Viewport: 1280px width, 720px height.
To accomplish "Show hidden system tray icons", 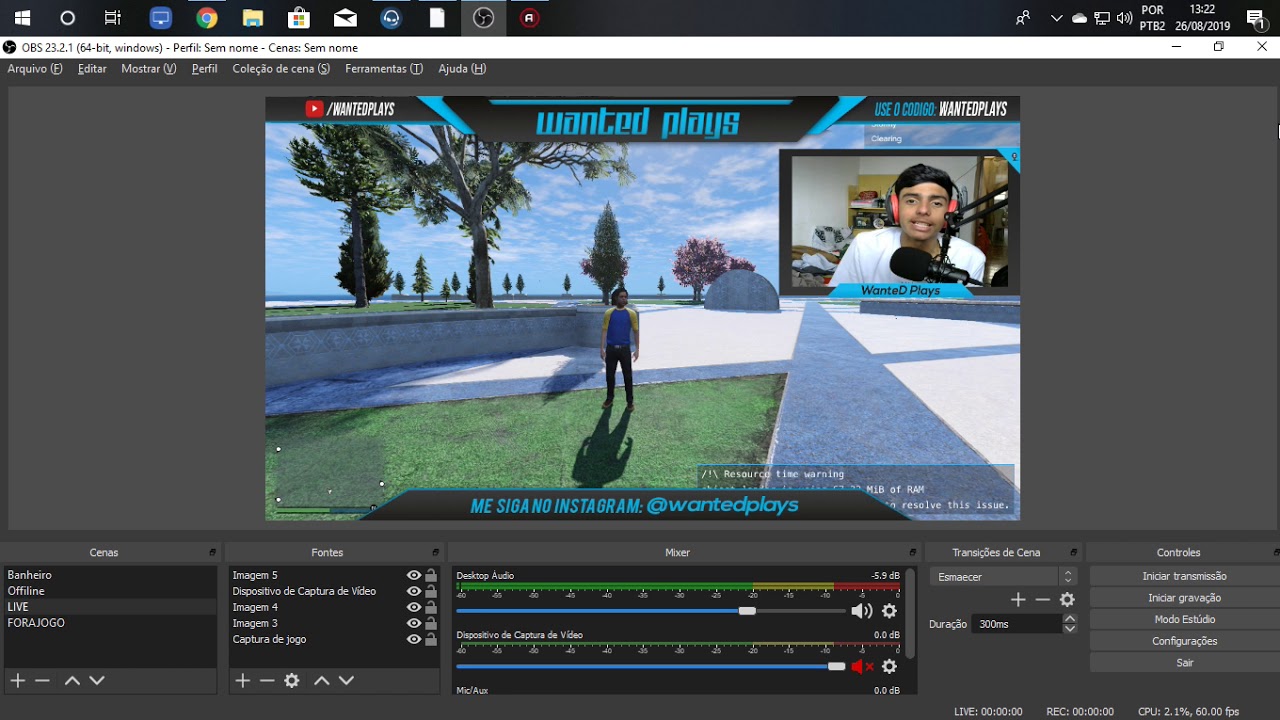I will 1056,18.
